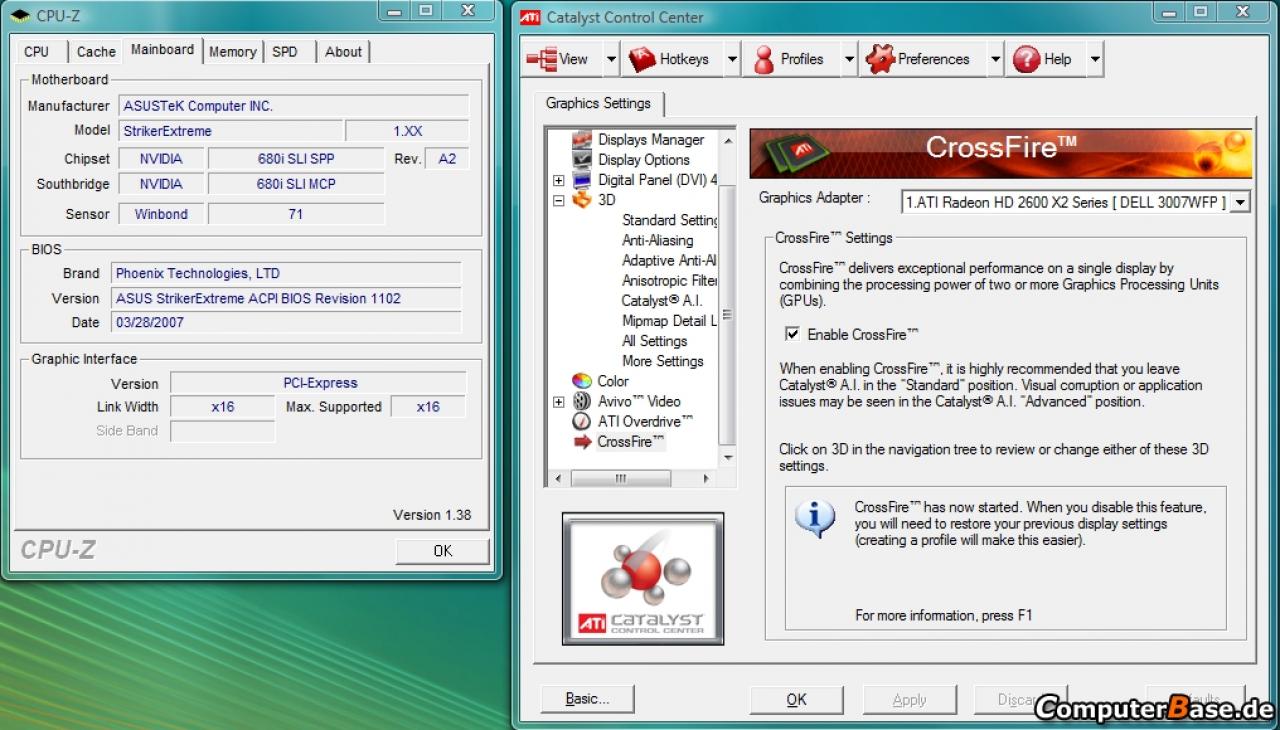Click the Winbond sensor field
Image resolution: width=1280 pixels, height=730 pixels.
(161, 214)
